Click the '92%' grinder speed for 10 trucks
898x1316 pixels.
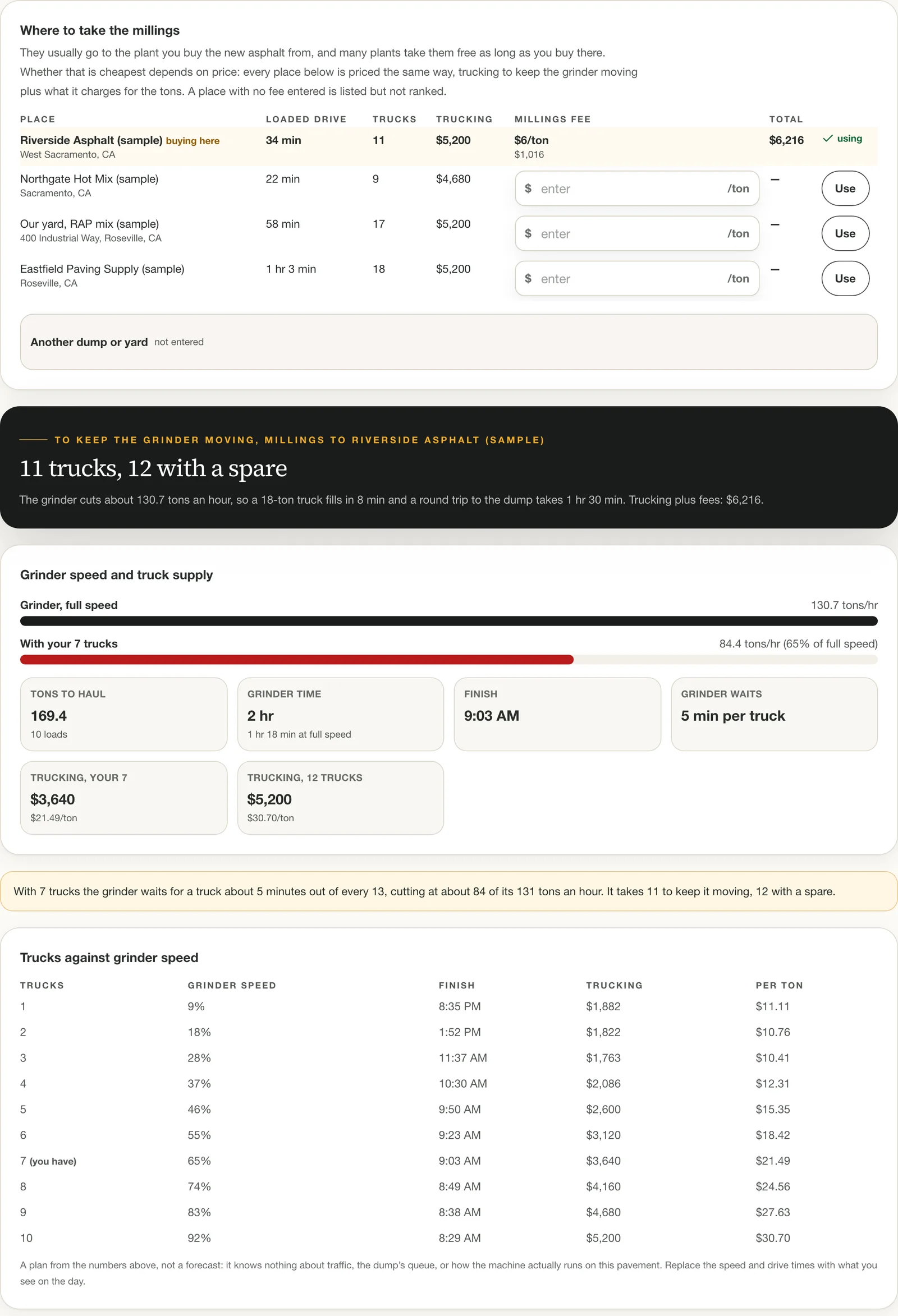click(199, 1238)
